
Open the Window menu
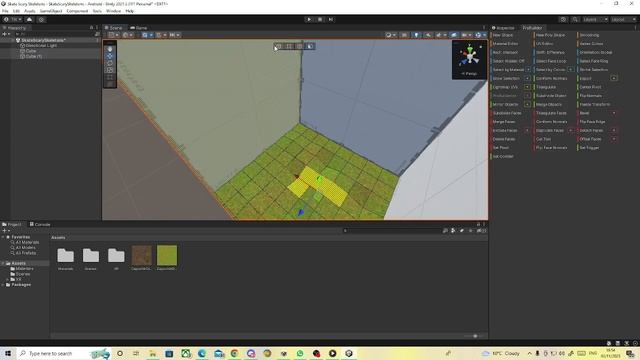click(x=113, y=11)
